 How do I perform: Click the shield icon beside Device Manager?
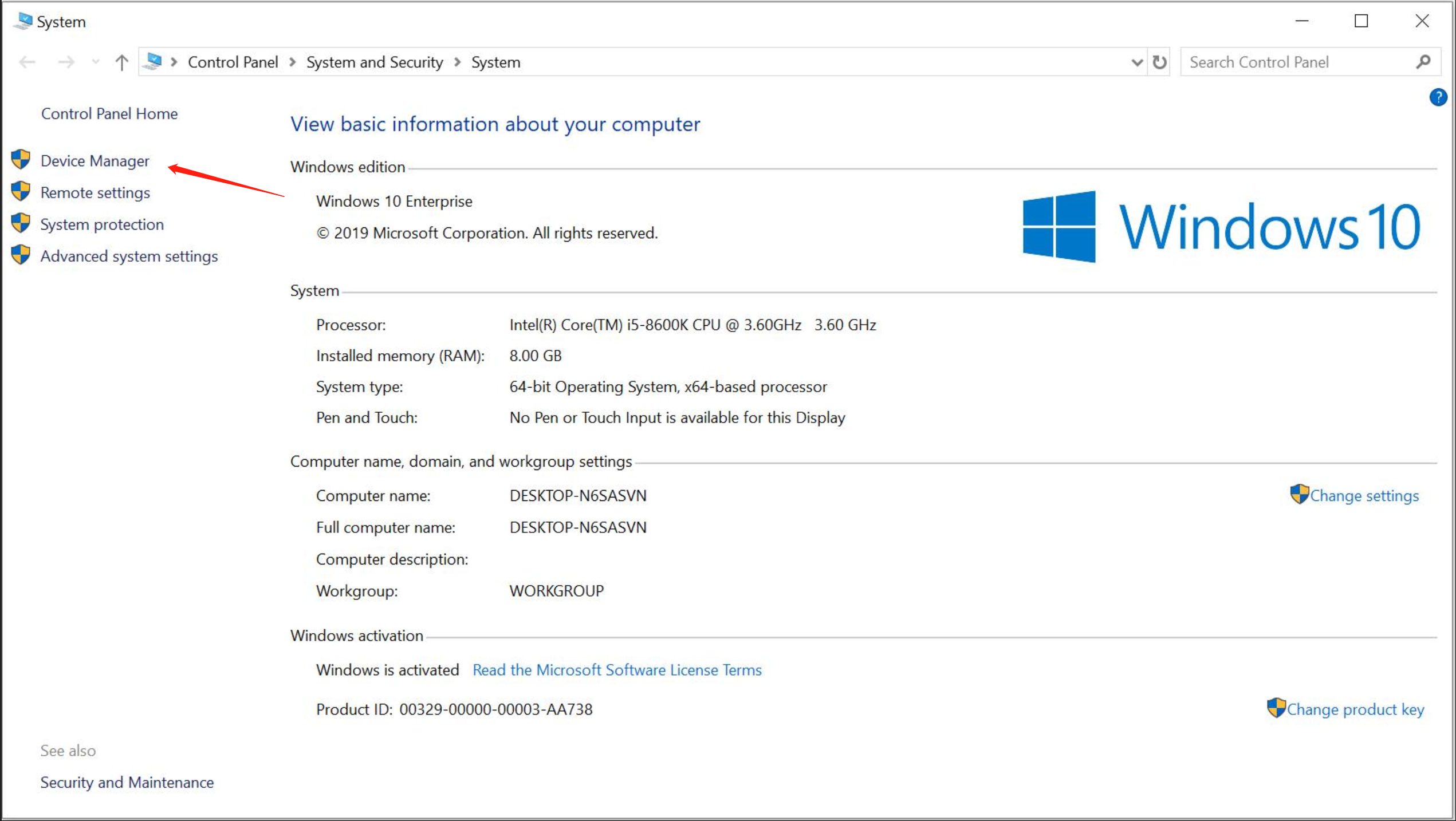pos(21,160)
